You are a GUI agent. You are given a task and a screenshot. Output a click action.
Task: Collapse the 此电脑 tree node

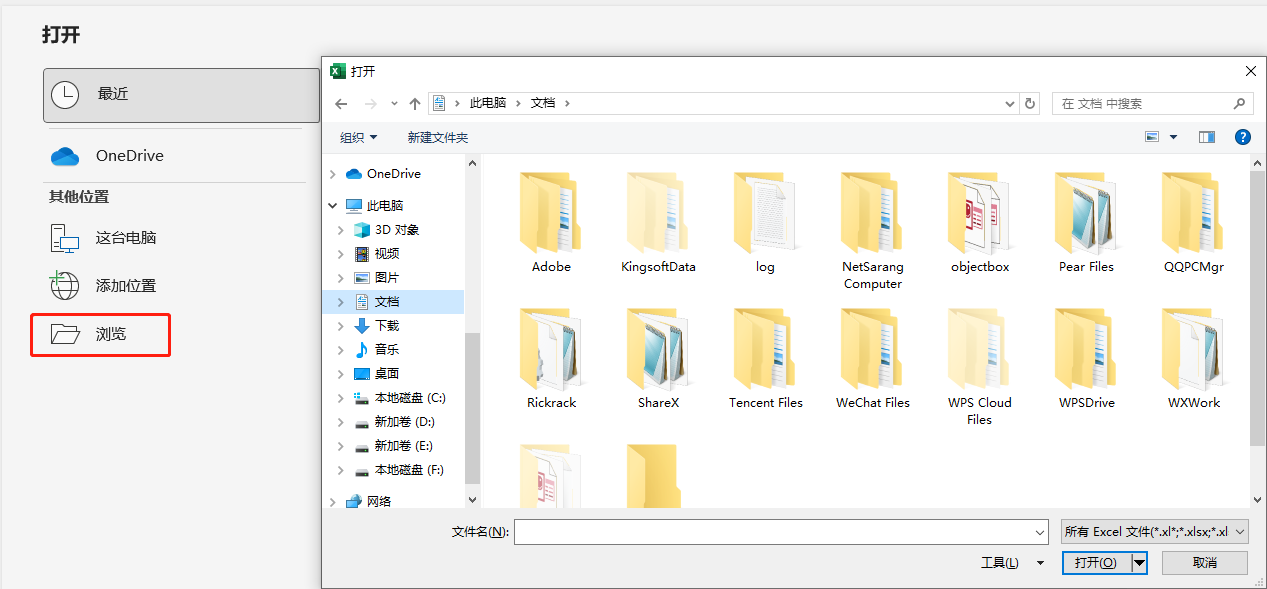[x=332, y=205]
